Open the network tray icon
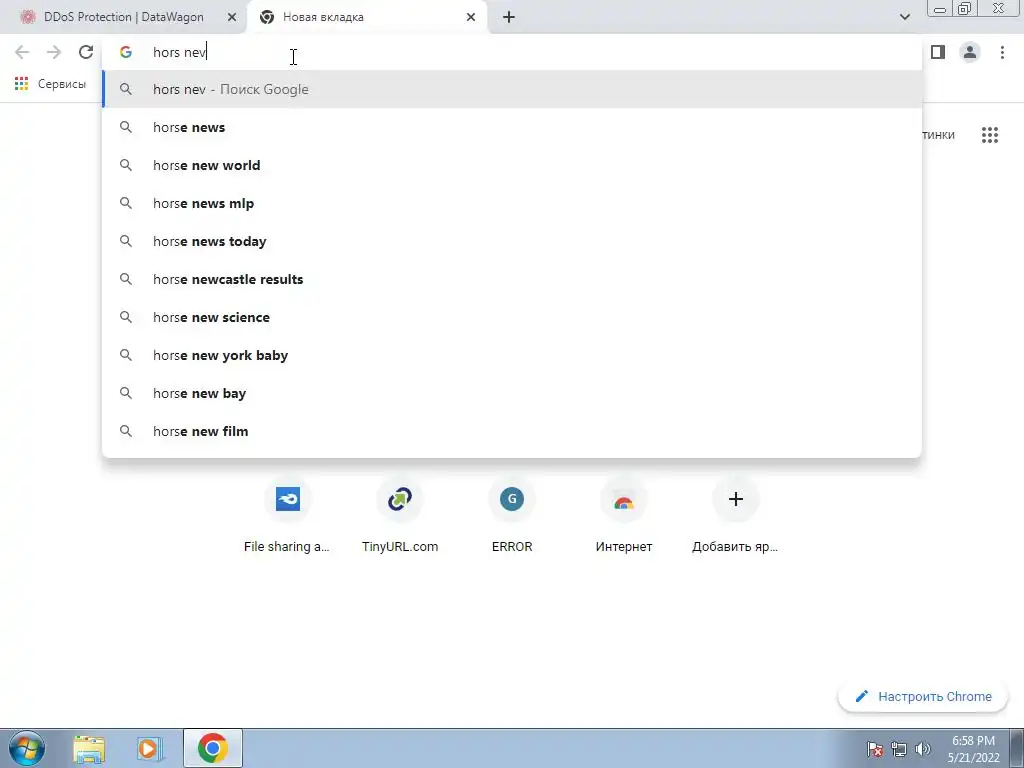The image size is (1024, 768). point(899,749)
